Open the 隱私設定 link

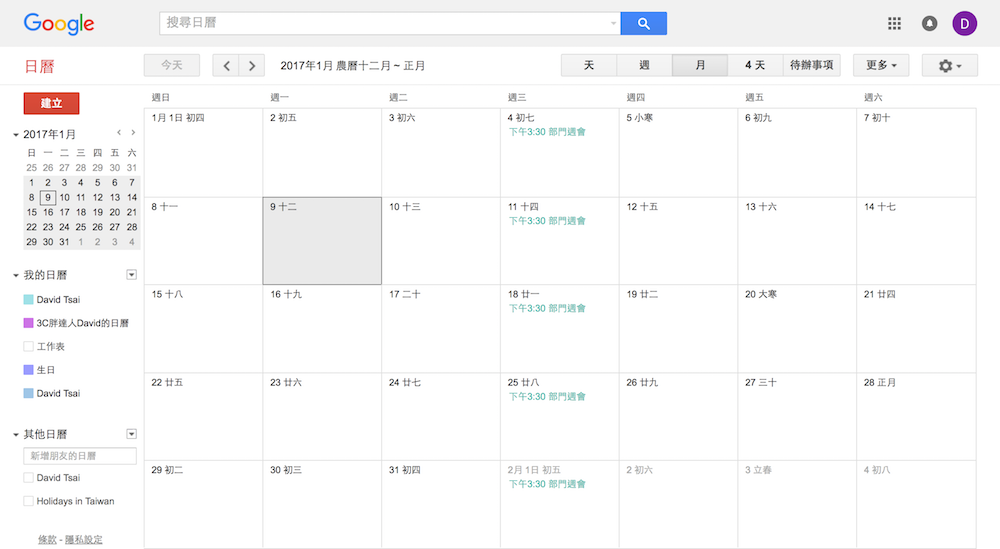pos(83,540)
